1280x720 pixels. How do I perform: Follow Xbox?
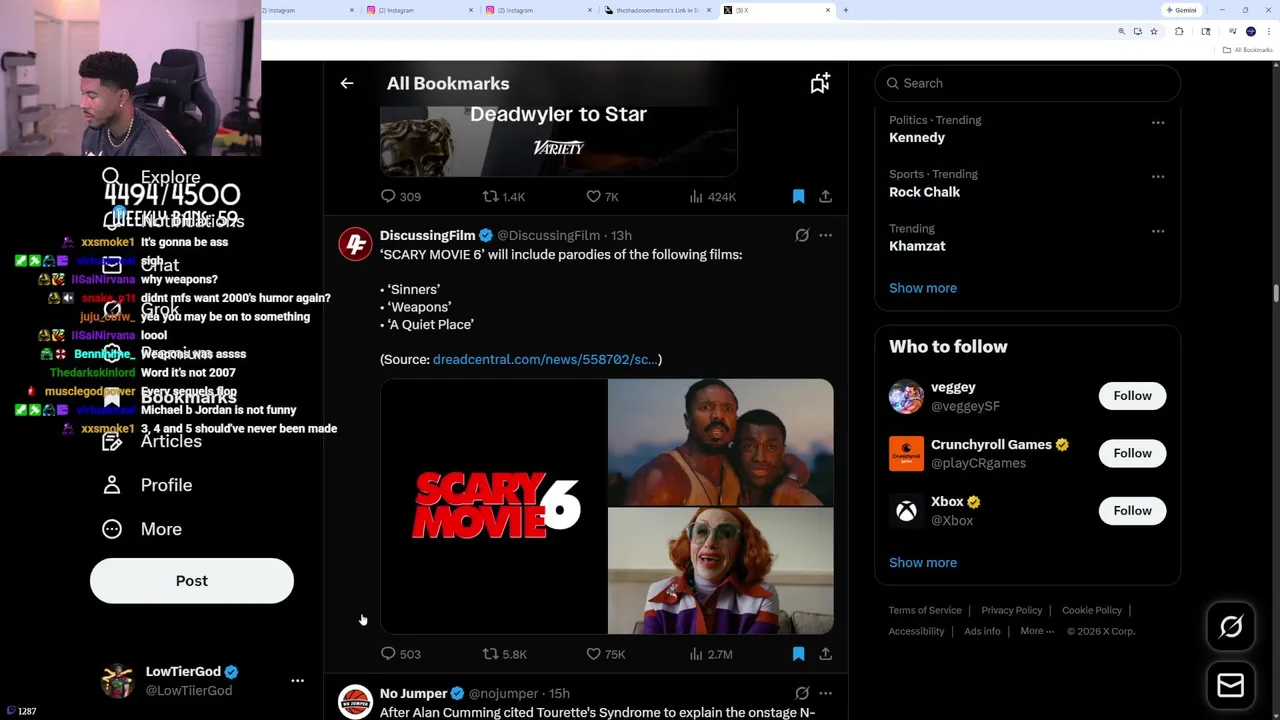point(1132,511)
